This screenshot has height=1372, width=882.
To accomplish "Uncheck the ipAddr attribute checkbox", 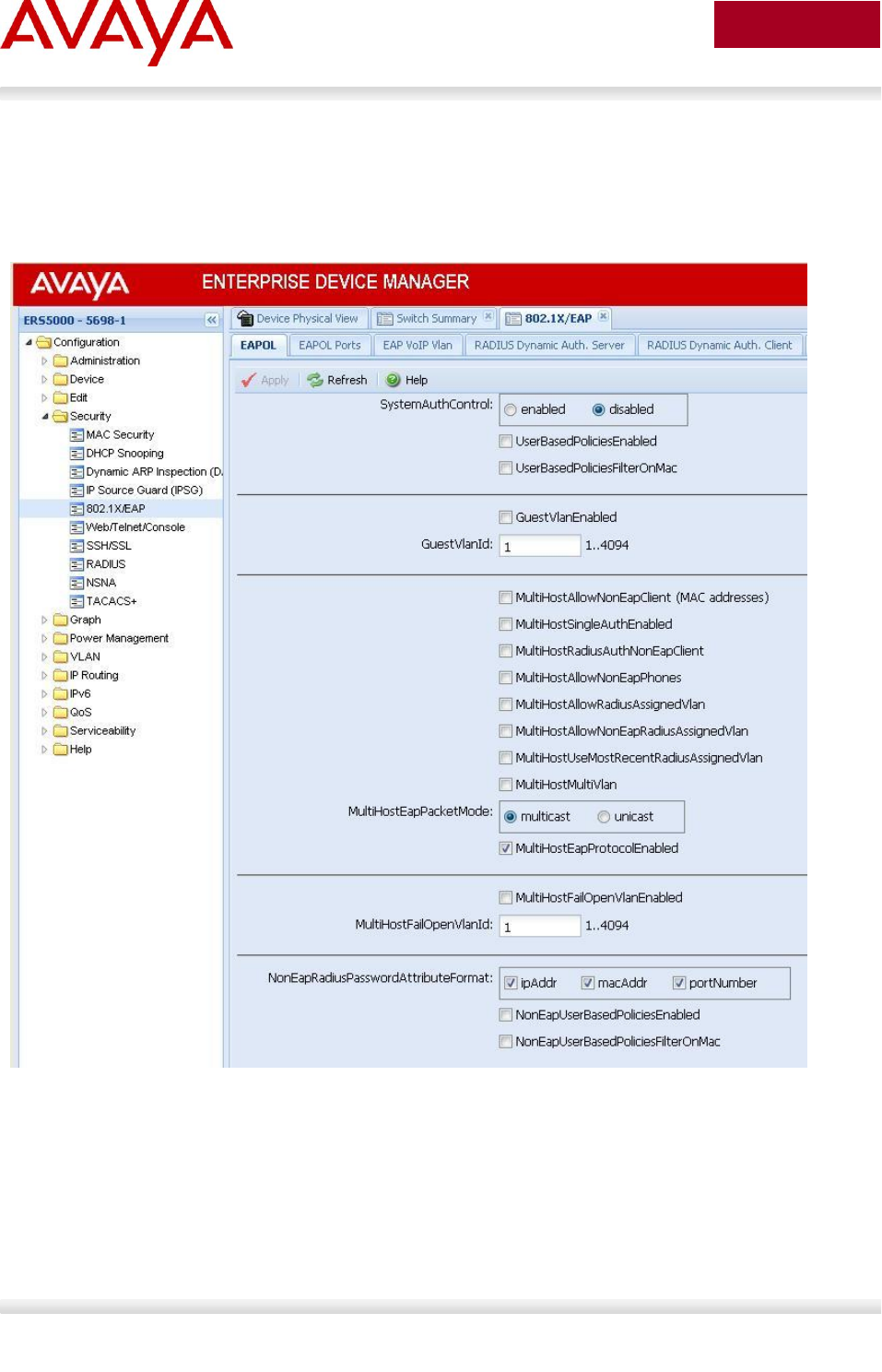I will 511,983.
